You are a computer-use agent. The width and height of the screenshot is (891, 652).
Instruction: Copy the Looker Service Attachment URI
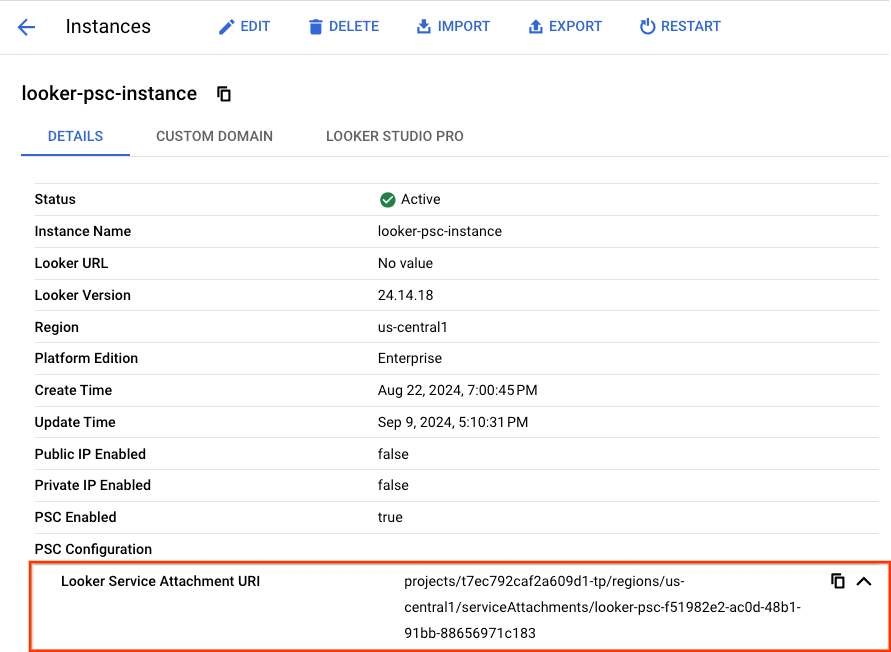tap(838, 581)
